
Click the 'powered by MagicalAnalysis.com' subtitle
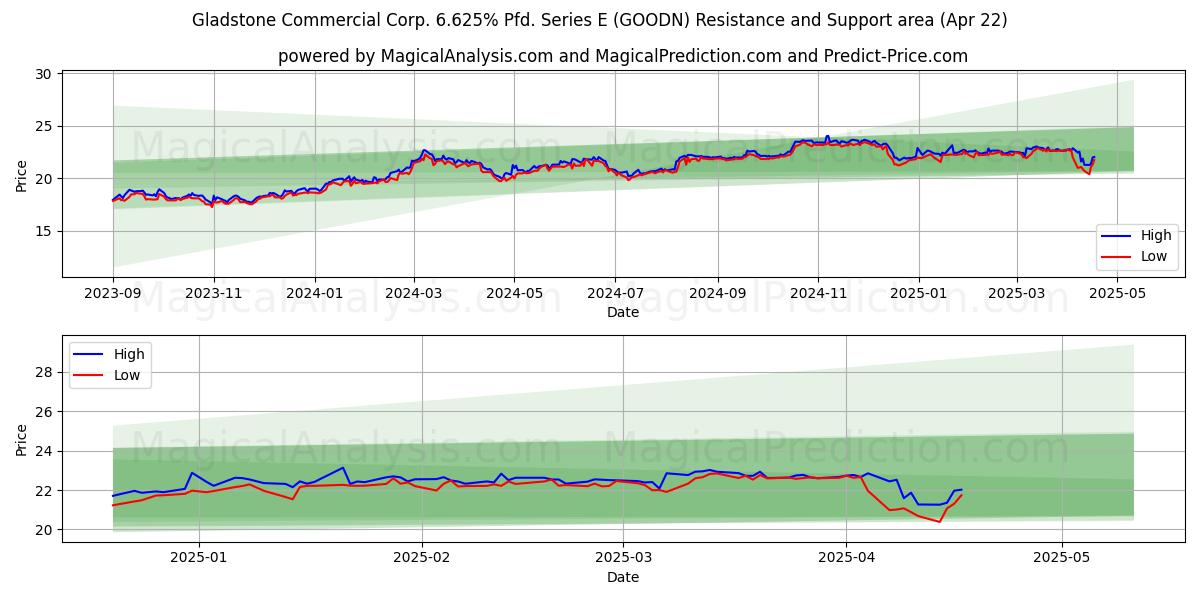[622, 56]
